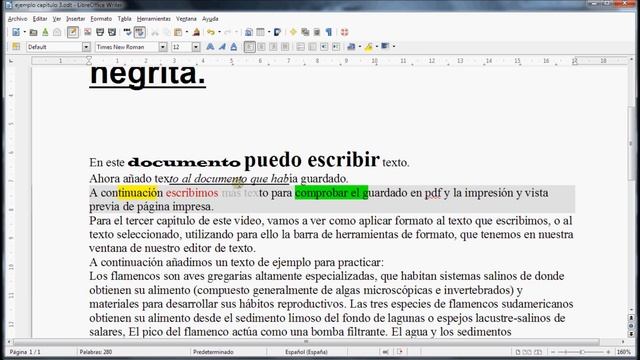The width and height of the screenshot is (640, 360).
Task: Insert Hyperlink toolbar icon
Action: (x=249, y=32)
